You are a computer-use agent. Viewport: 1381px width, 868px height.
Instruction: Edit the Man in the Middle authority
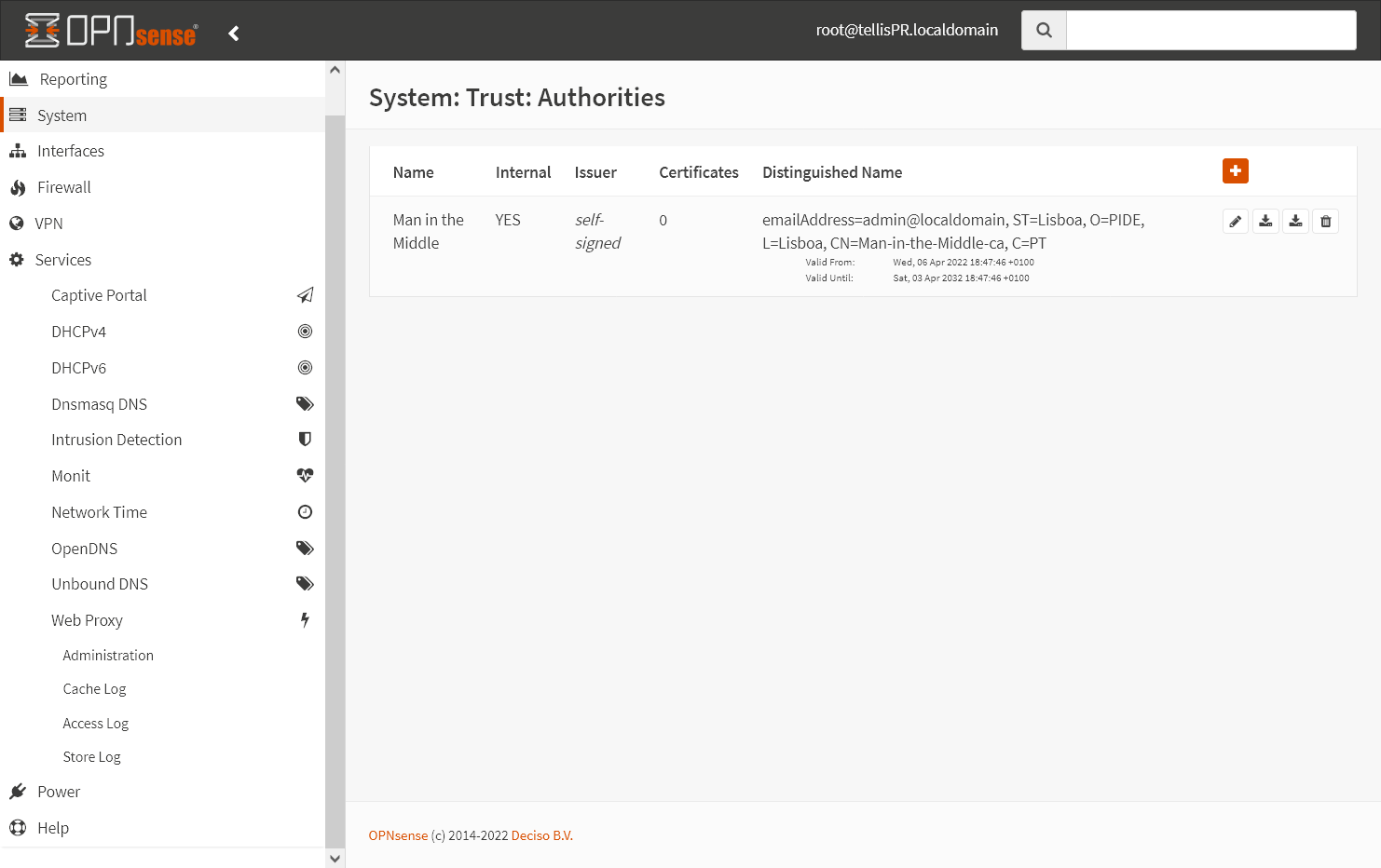(1235, 221)
